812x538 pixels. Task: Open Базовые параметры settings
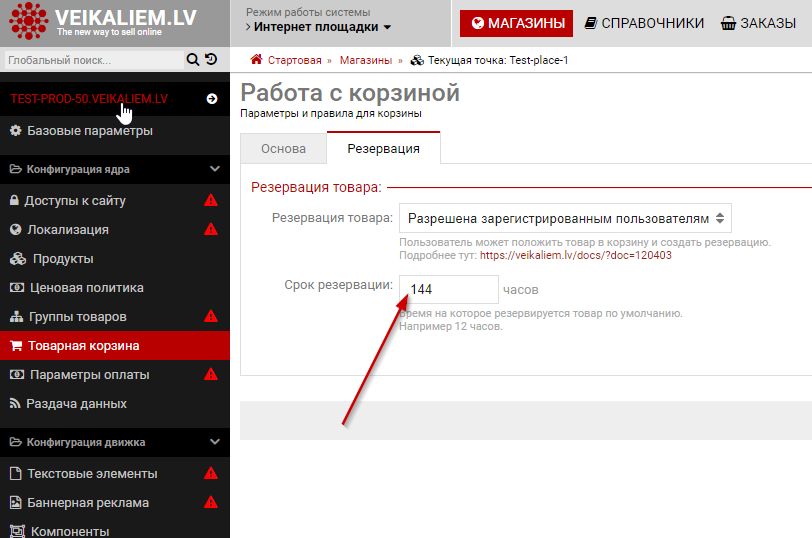[90, 131]
